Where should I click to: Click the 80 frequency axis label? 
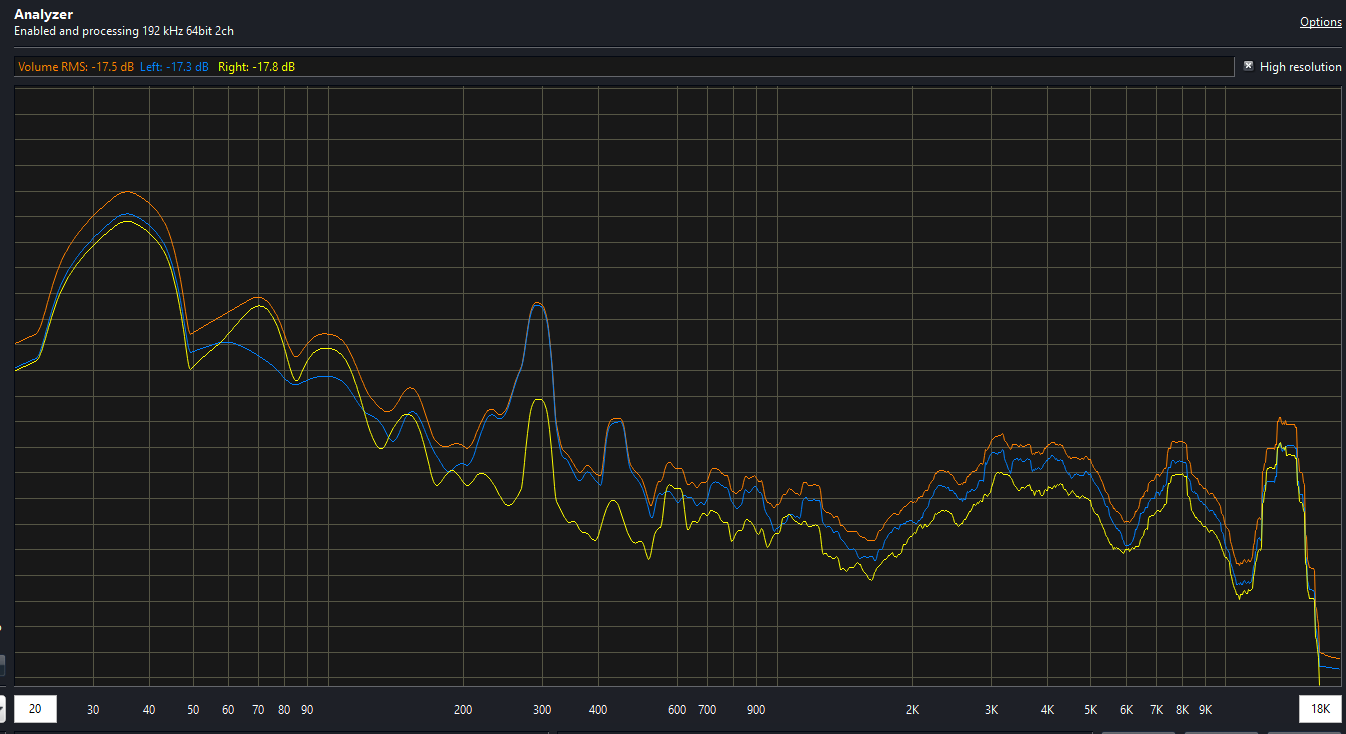pos(284,710)
